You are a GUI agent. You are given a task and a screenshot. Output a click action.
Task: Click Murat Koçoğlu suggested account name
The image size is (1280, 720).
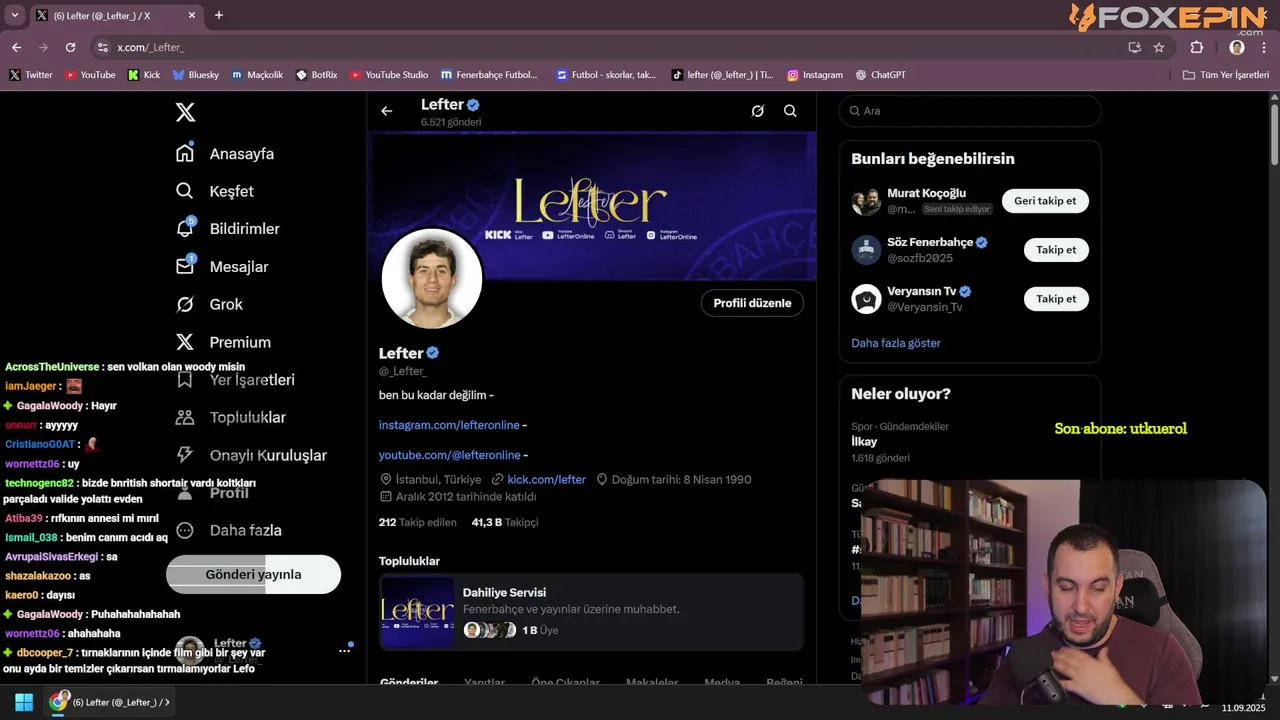click(x=926, y=193)
